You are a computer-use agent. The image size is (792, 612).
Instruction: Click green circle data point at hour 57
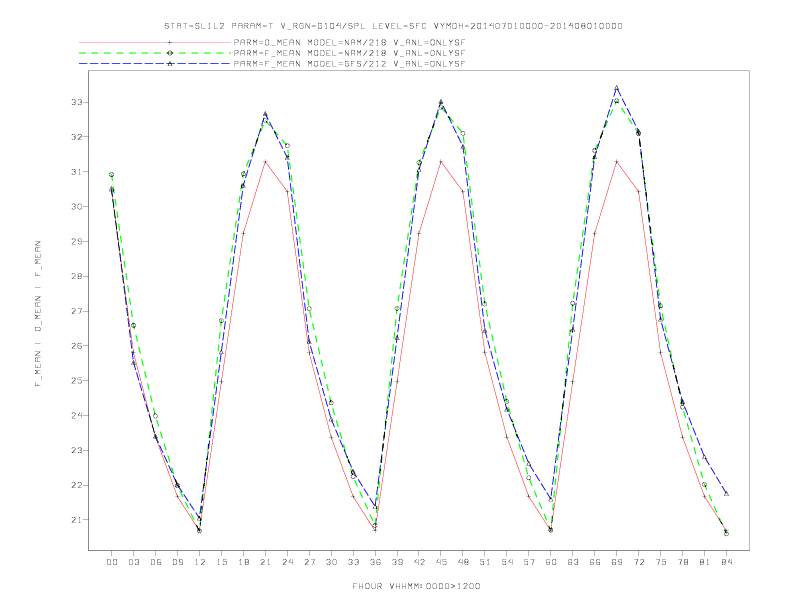[x=528, y=478]
